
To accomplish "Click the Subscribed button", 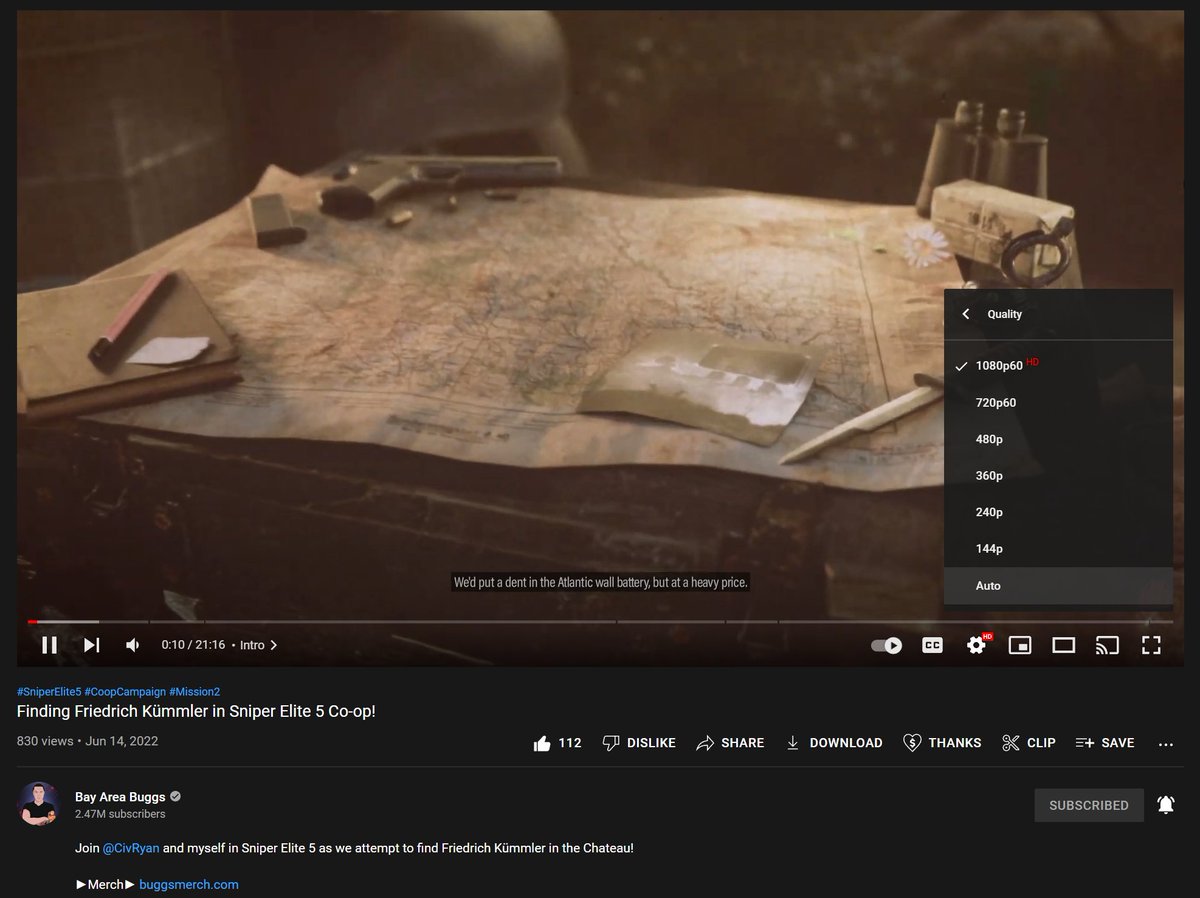I will click(x=1089, y=805).
